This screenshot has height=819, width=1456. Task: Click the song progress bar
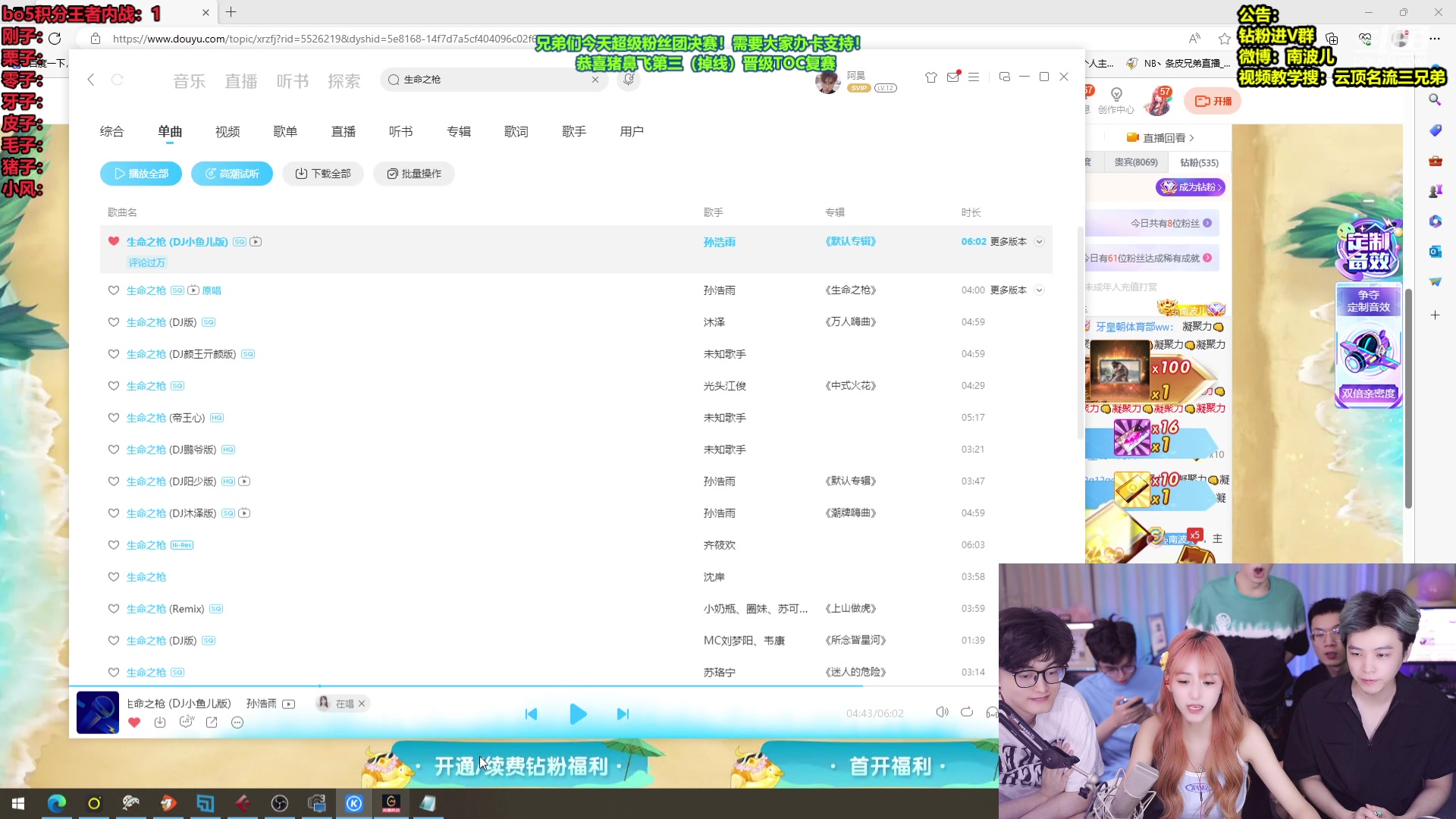pyautogui.click(x=533, y=686)
